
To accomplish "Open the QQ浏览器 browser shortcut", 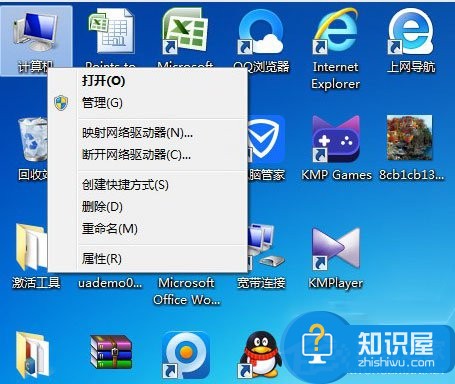I will [261, 32].
